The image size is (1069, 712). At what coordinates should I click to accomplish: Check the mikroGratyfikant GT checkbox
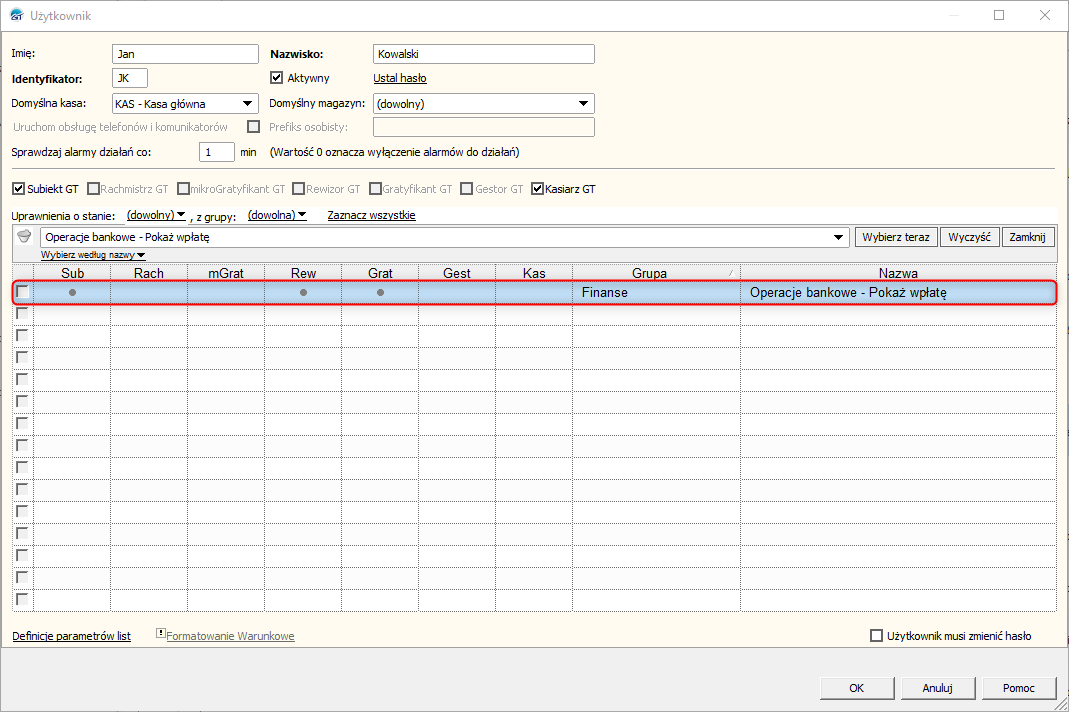pos(183,189)
